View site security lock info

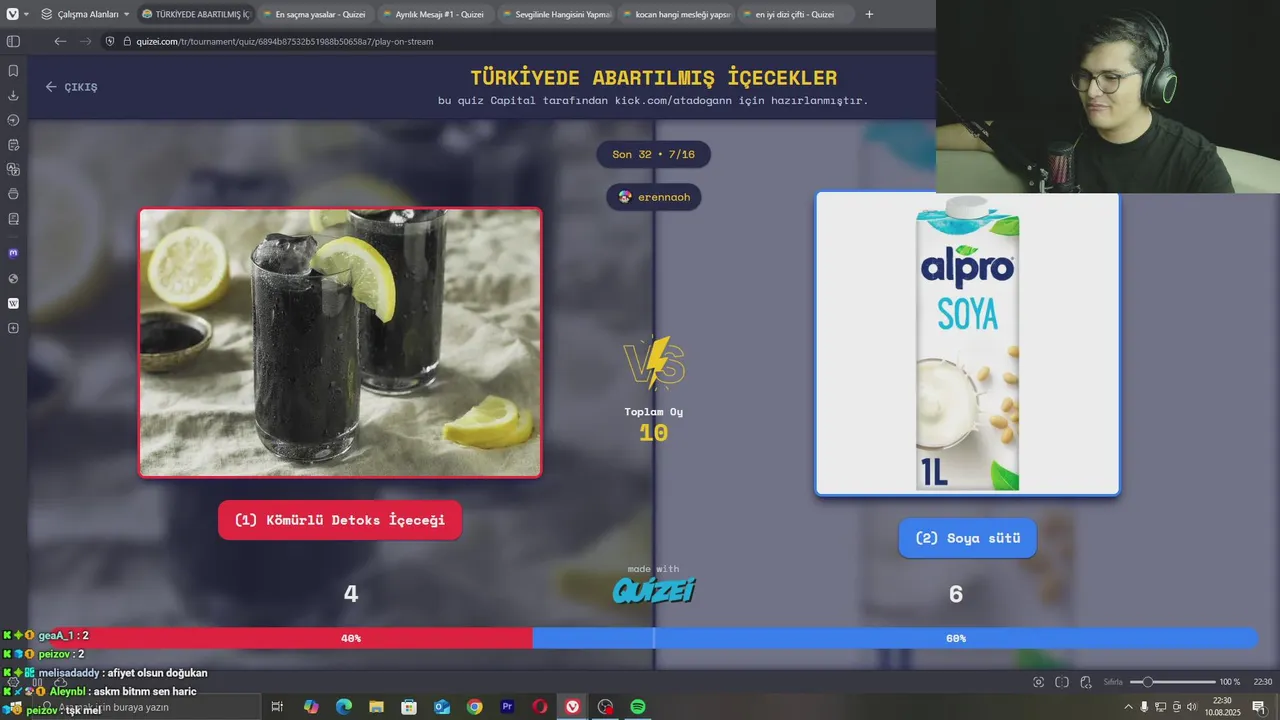pos(127,41)
